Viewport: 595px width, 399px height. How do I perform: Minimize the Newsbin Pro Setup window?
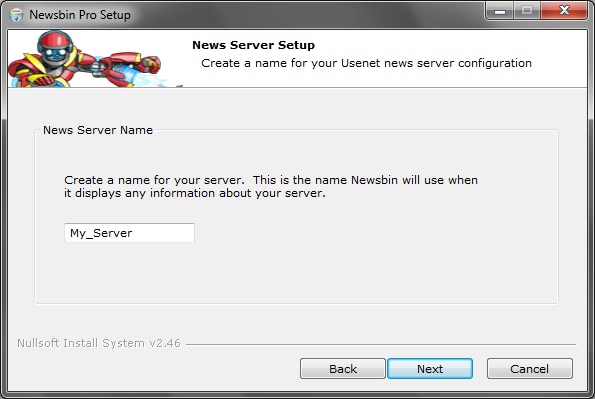point(500,11)
